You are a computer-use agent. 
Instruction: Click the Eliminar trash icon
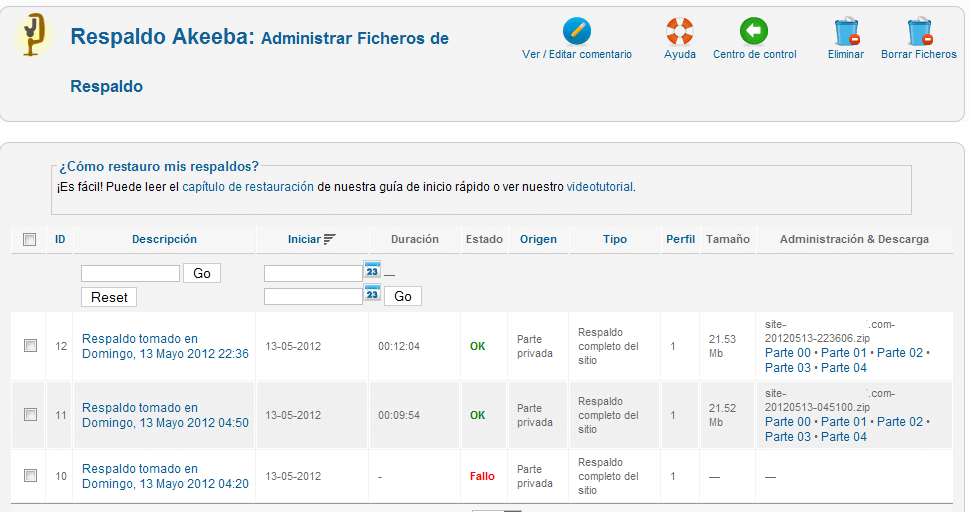(x=846, y=31)
